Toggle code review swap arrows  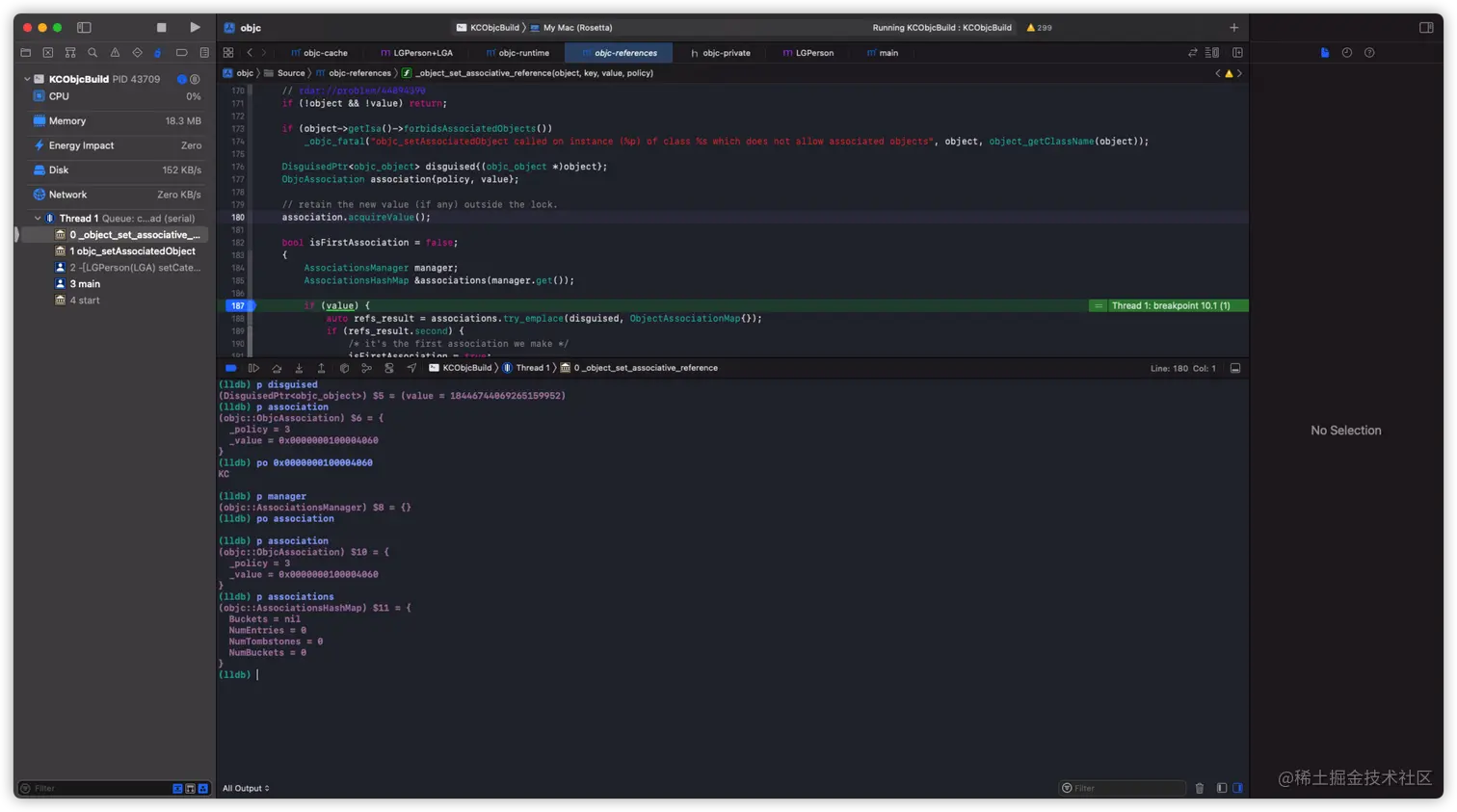pos(1192,53)
